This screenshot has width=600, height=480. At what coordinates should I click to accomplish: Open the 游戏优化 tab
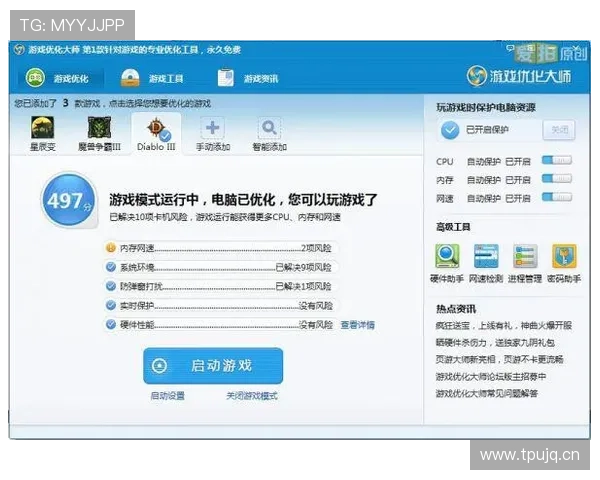(60, 78)
